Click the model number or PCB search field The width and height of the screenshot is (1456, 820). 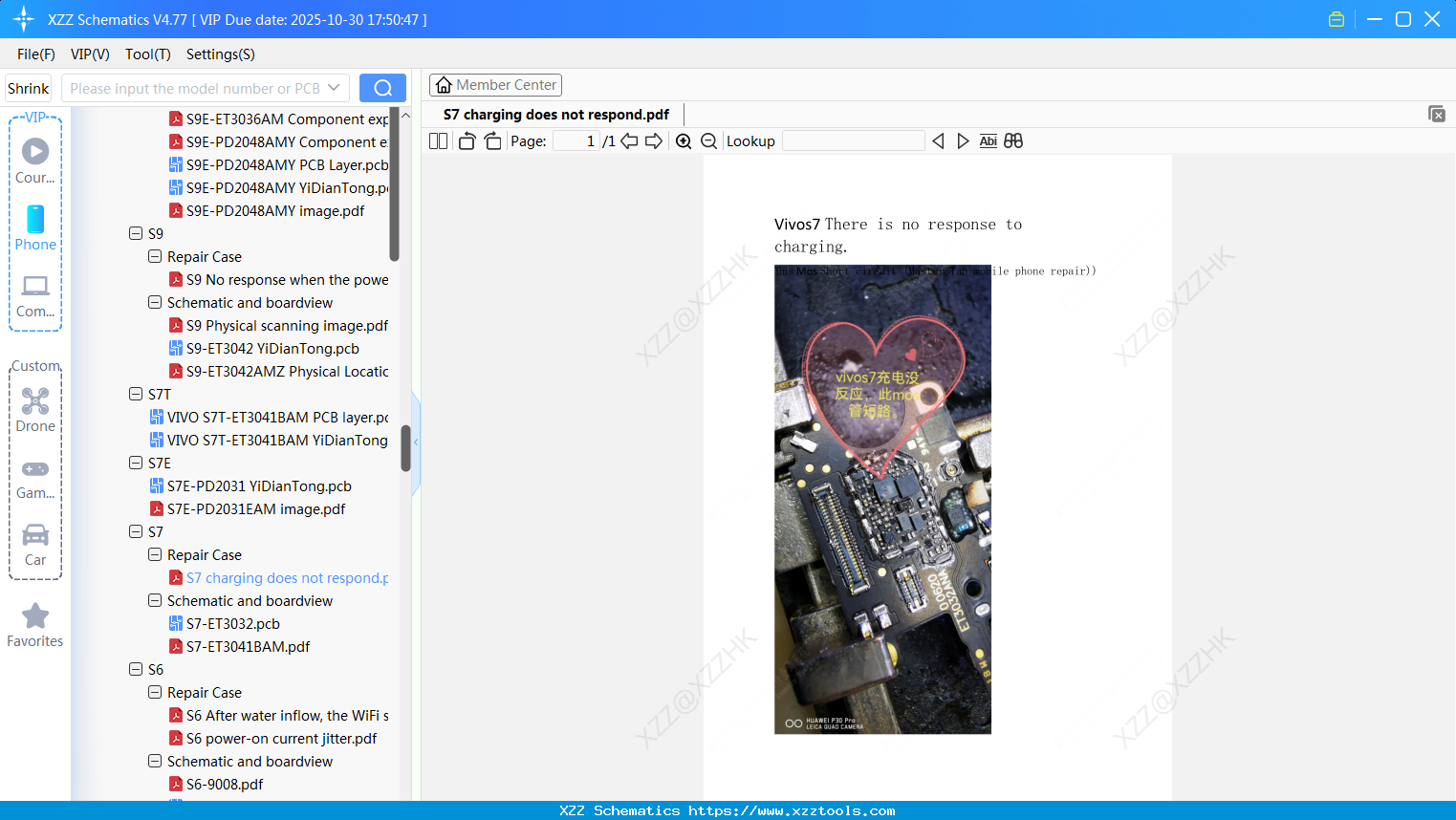tap(195, 88)
